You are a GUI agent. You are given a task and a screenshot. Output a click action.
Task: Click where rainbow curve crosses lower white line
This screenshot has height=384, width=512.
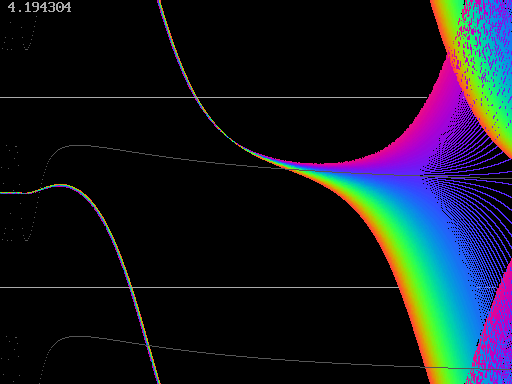coord(131,287)
